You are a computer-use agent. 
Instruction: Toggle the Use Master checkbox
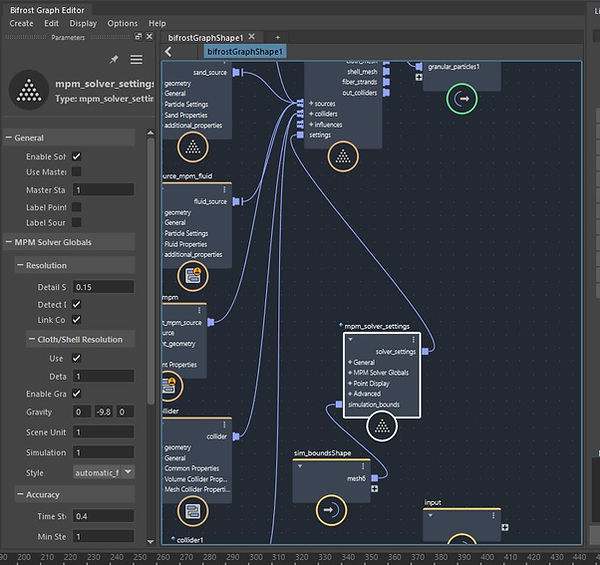click(77, 171)
